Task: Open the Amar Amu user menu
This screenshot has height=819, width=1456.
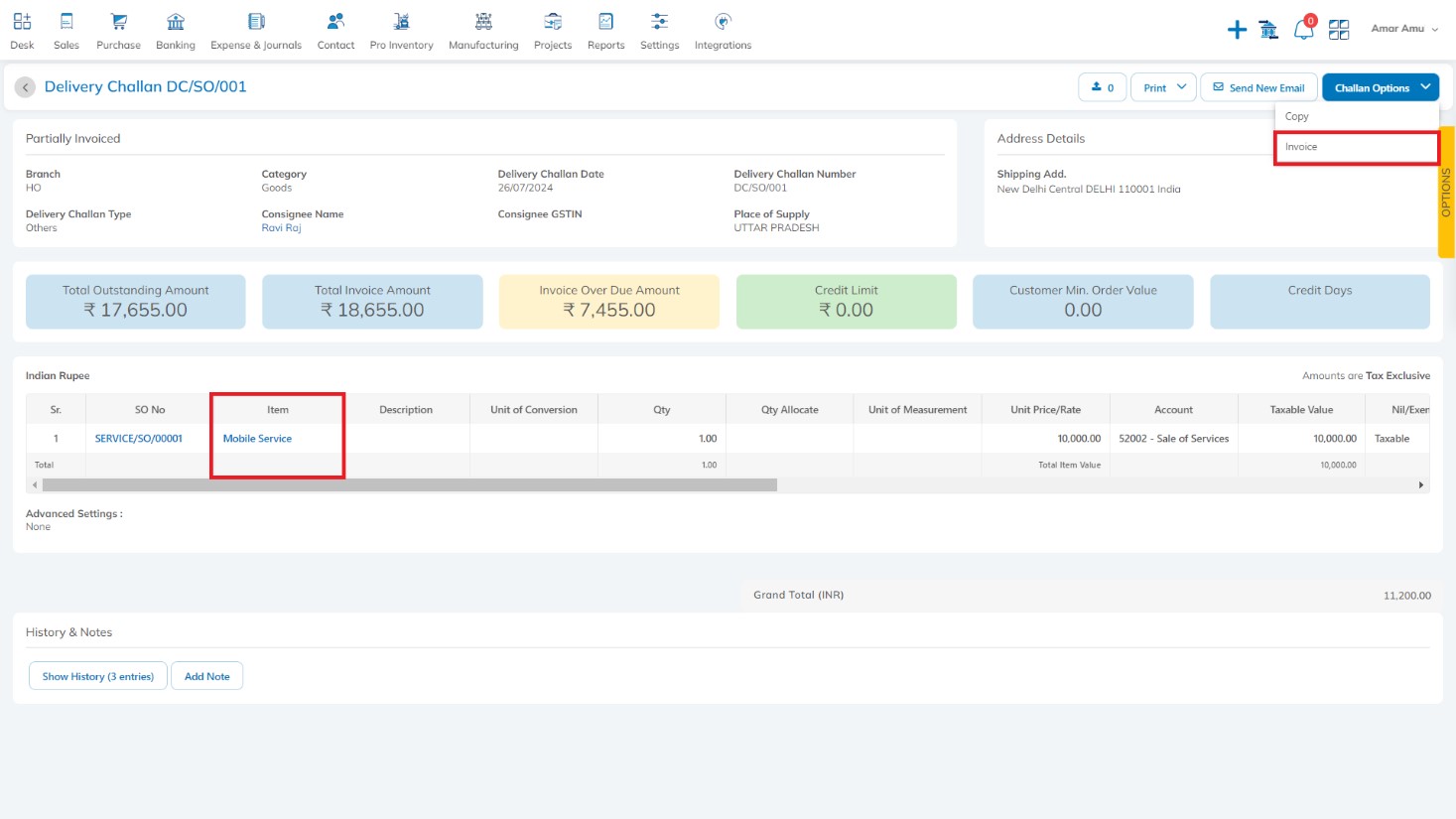Action: click(1404, 29)
